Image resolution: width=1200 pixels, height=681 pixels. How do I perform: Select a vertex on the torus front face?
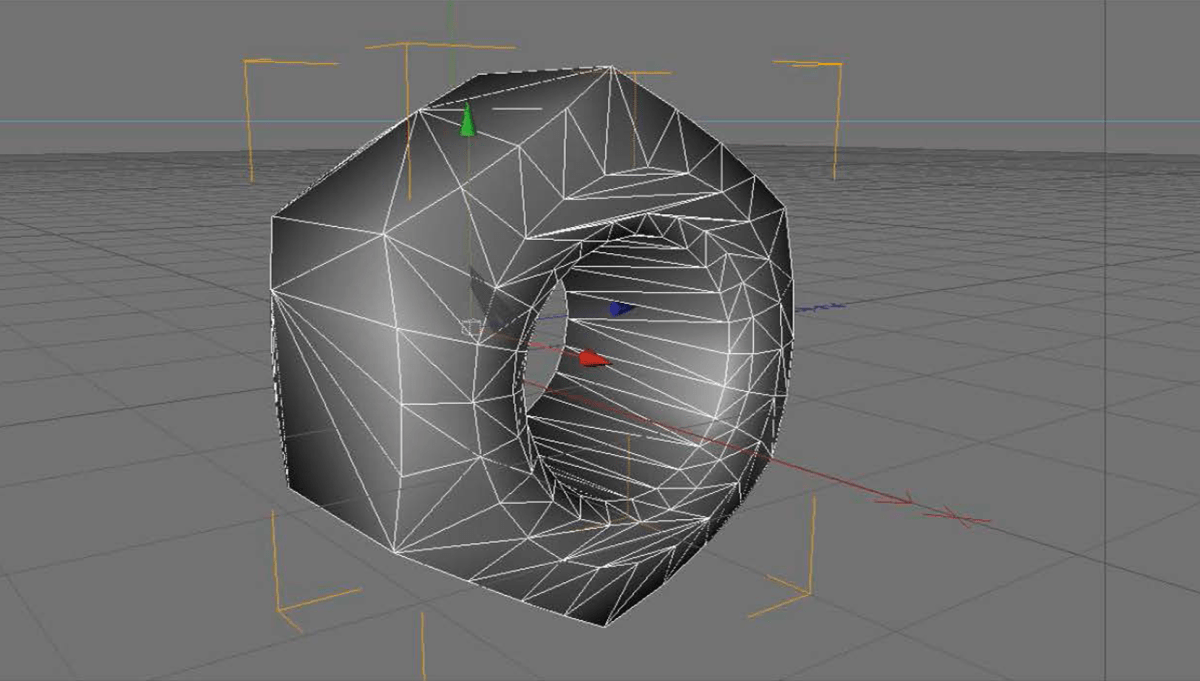coord(383,232)
